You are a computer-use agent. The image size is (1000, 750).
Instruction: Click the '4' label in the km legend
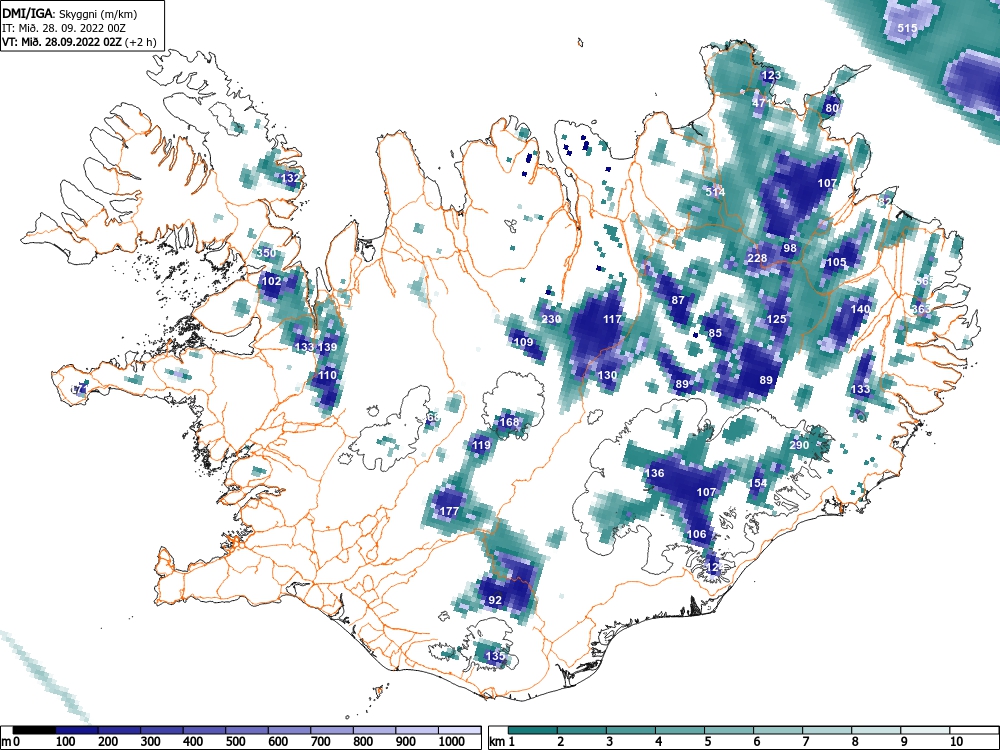tap(659, 742)
